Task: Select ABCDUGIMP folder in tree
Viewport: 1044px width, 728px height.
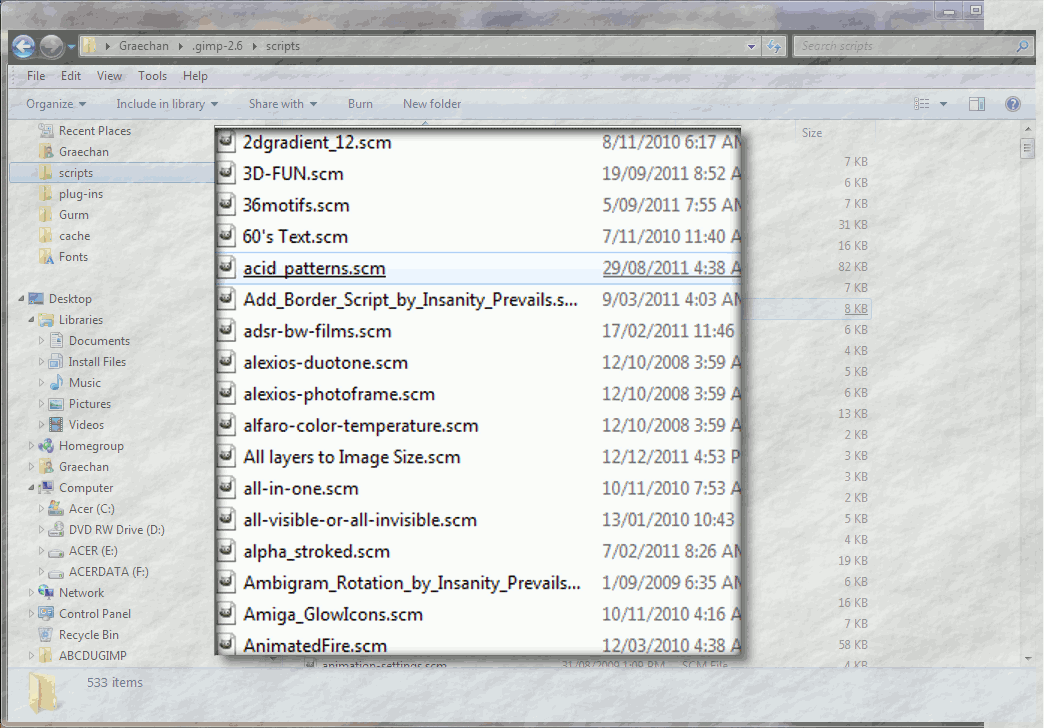Action: pyautogui.click(x=92, y=656)
